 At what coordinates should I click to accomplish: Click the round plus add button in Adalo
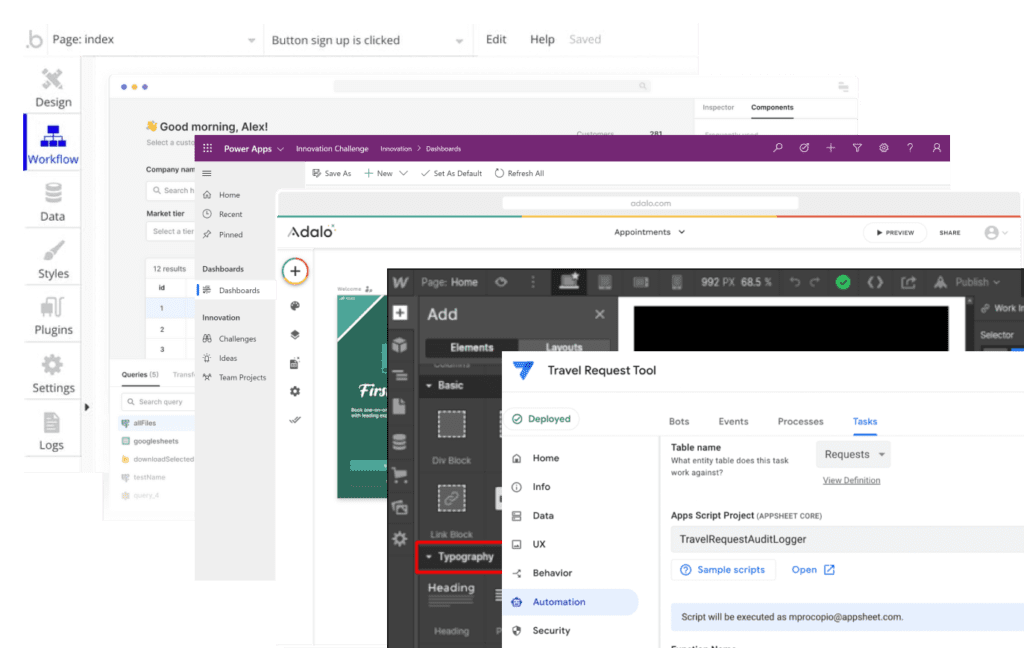[295, 271]
